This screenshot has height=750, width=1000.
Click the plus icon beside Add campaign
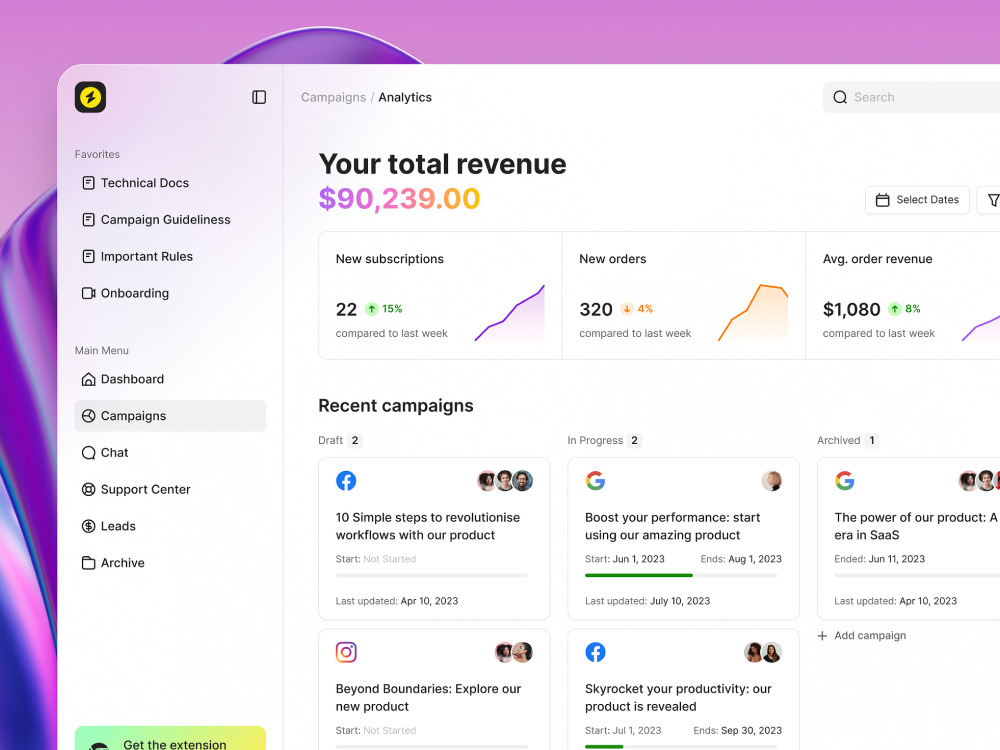823,636
